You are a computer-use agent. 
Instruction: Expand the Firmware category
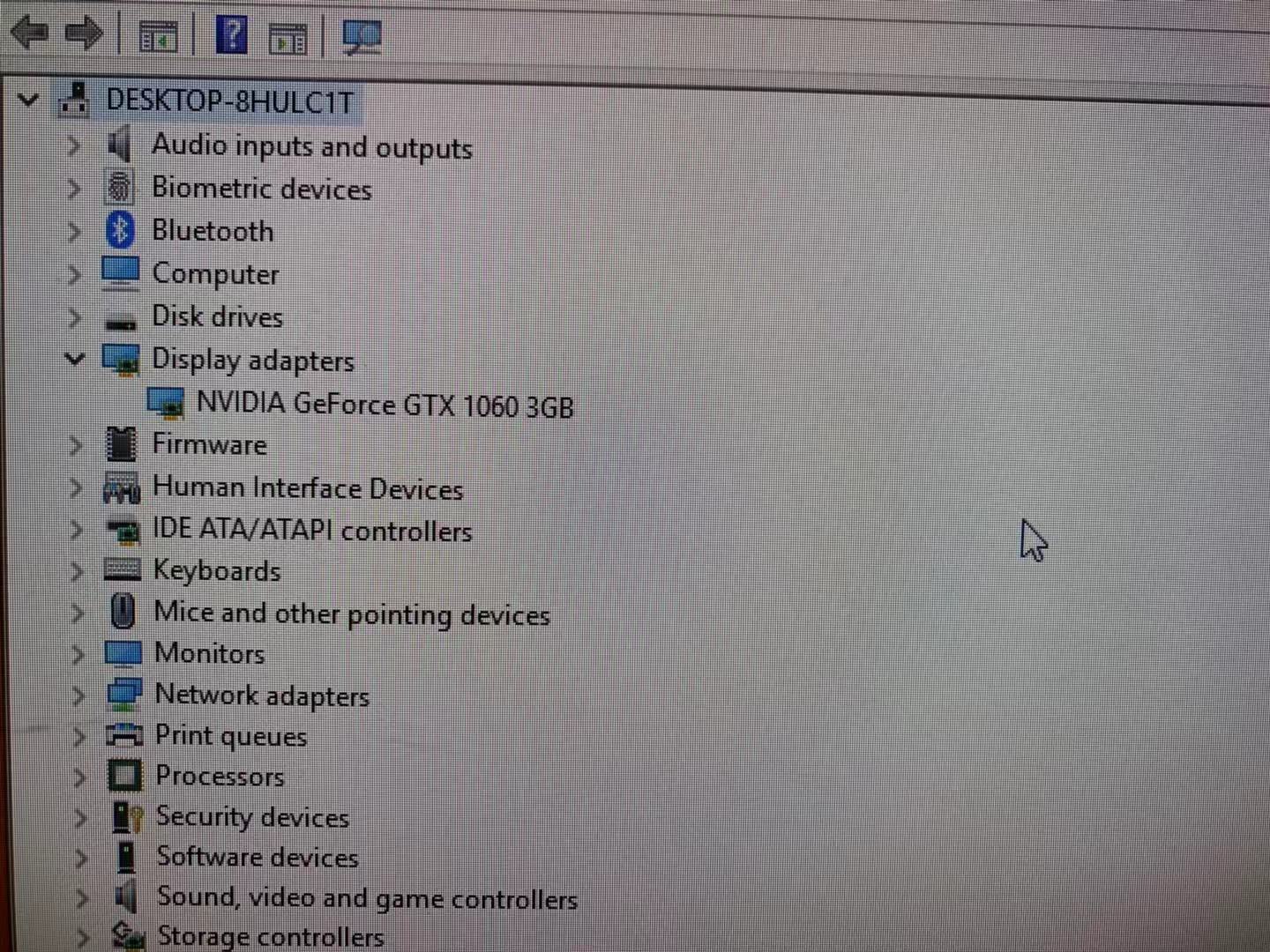76,445
